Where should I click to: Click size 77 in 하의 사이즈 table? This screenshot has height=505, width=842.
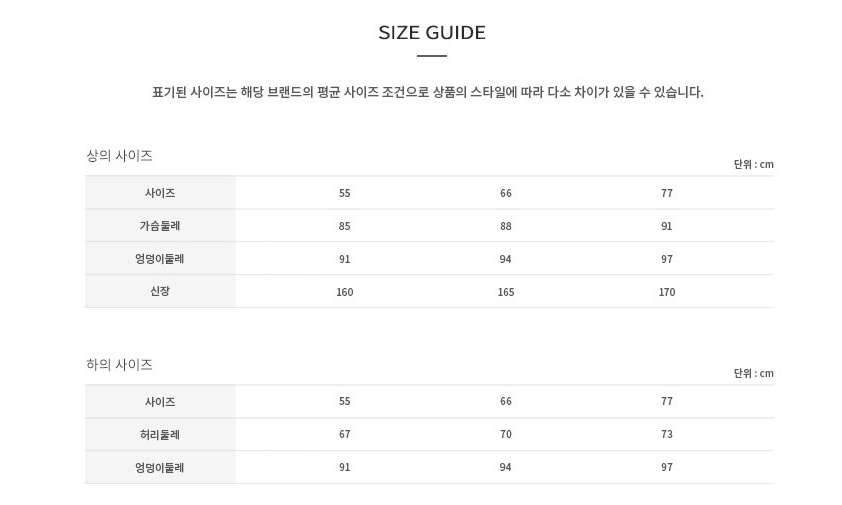tap(667, 402)
